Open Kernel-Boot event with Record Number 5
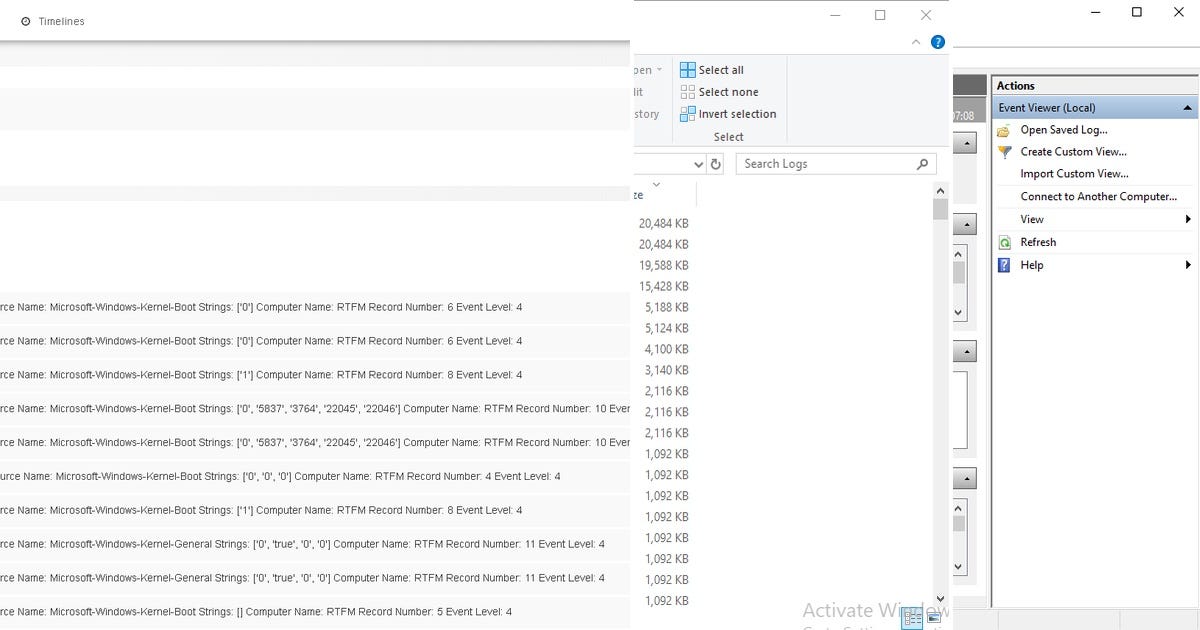 [x=315, y=612]
